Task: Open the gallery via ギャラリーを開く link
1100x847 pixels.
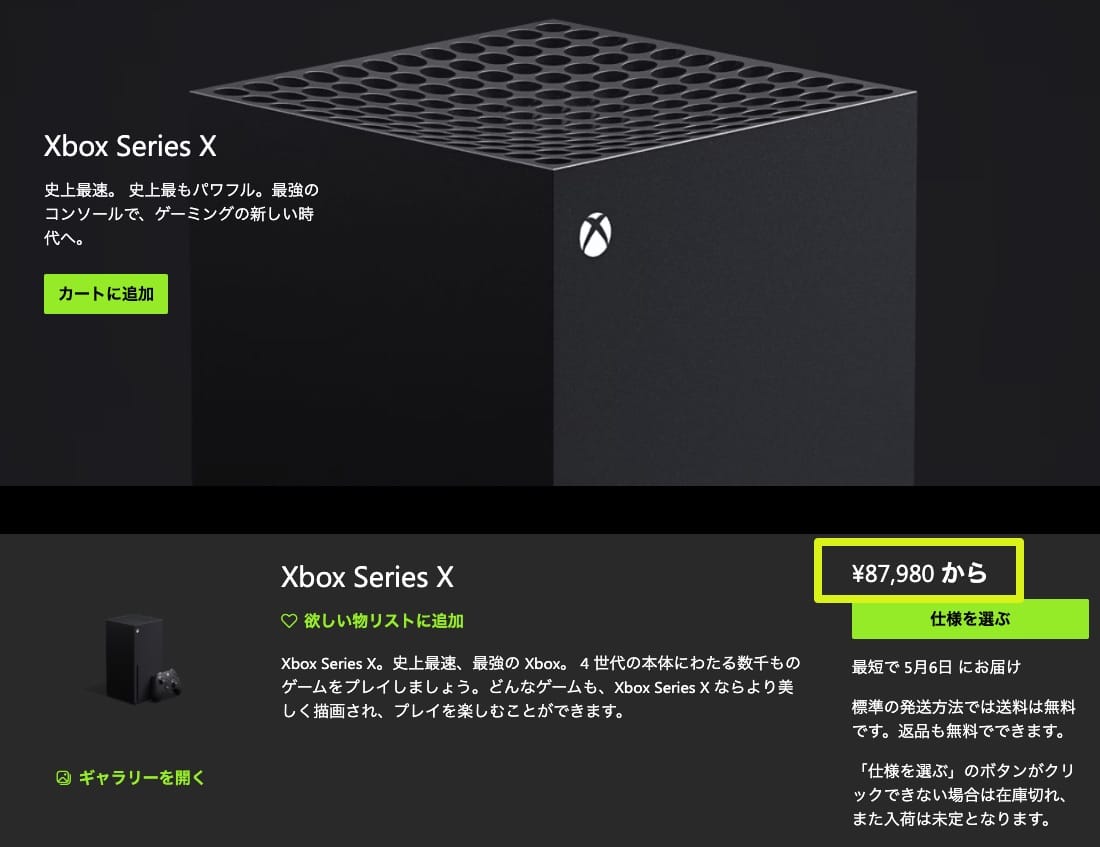Action: click(142, 777)
